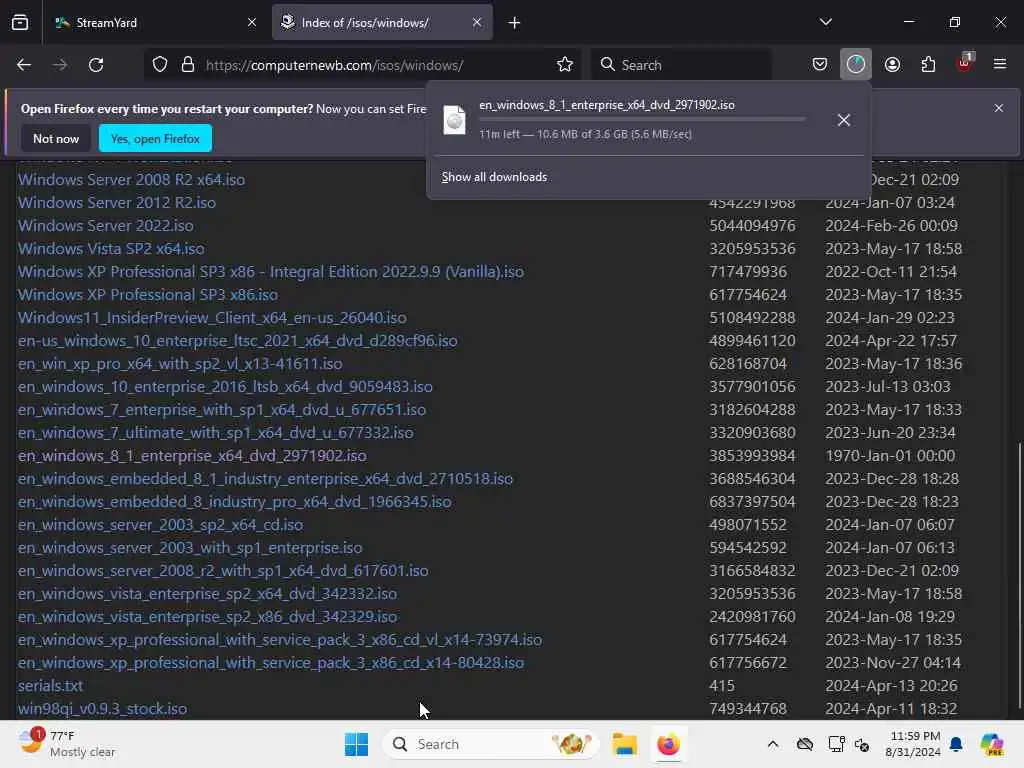Open Windows11_InsiderPreview_Client_x64 ISO link
The height and width of the screenshot is (768, 1024).
[x=212, y=317]
